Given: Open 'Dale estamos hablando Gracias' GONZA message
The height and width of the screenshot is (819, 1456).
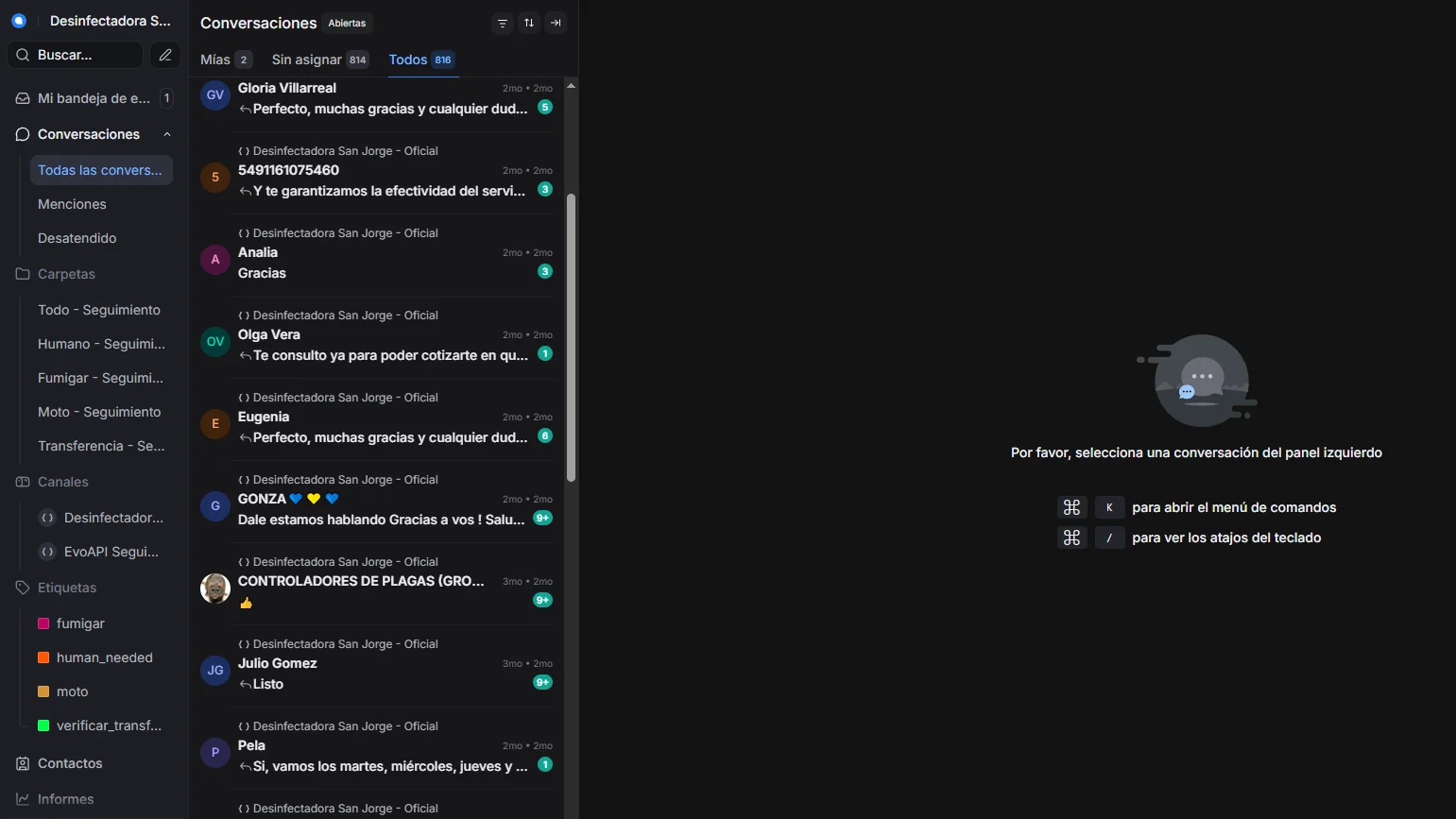Looking at the screenshot, I should click(376, 502).
